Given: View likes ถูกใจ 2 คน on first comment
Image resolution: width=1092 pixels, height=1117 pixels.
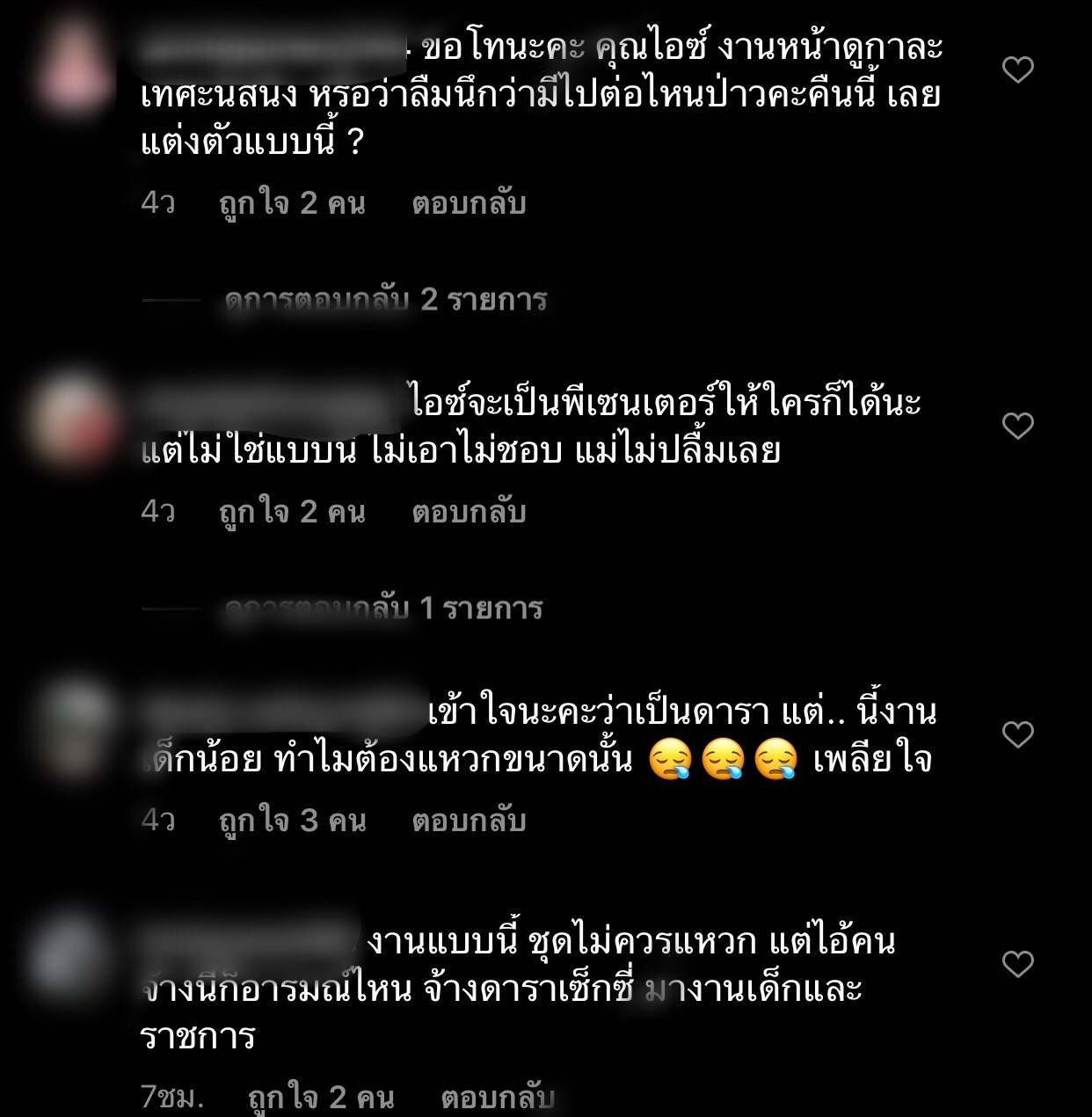Looking at the screenshot, I should point(292,203).
